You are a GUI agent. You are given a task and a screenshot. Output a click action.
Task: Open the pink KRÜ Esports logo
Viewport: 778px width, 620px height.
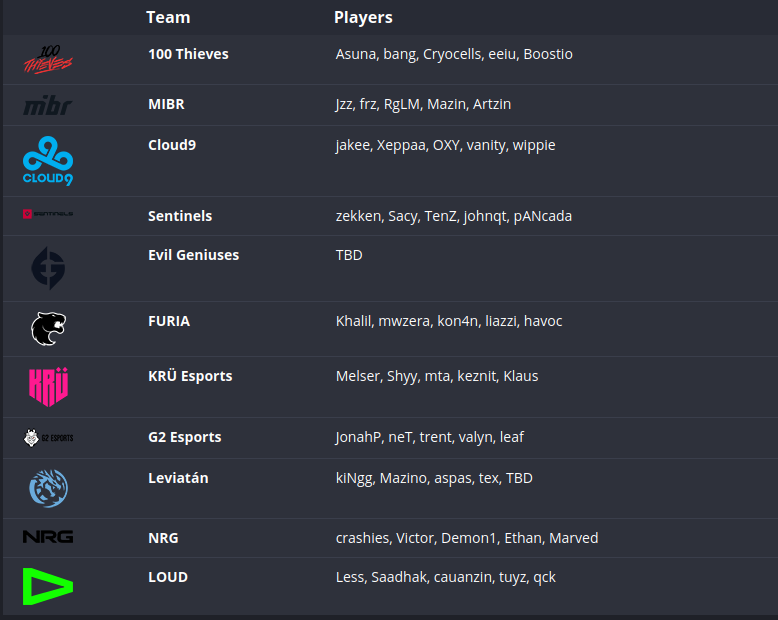pyautogui.click(x=48, y=387)
